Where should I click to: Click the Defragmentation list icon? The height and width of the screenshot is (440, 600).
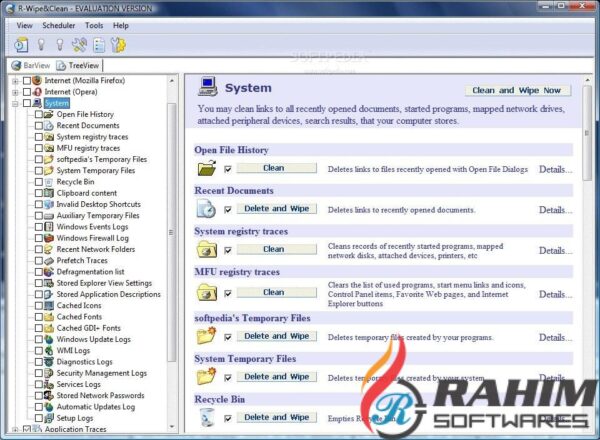pyautogui.click(x=49, y=272)
